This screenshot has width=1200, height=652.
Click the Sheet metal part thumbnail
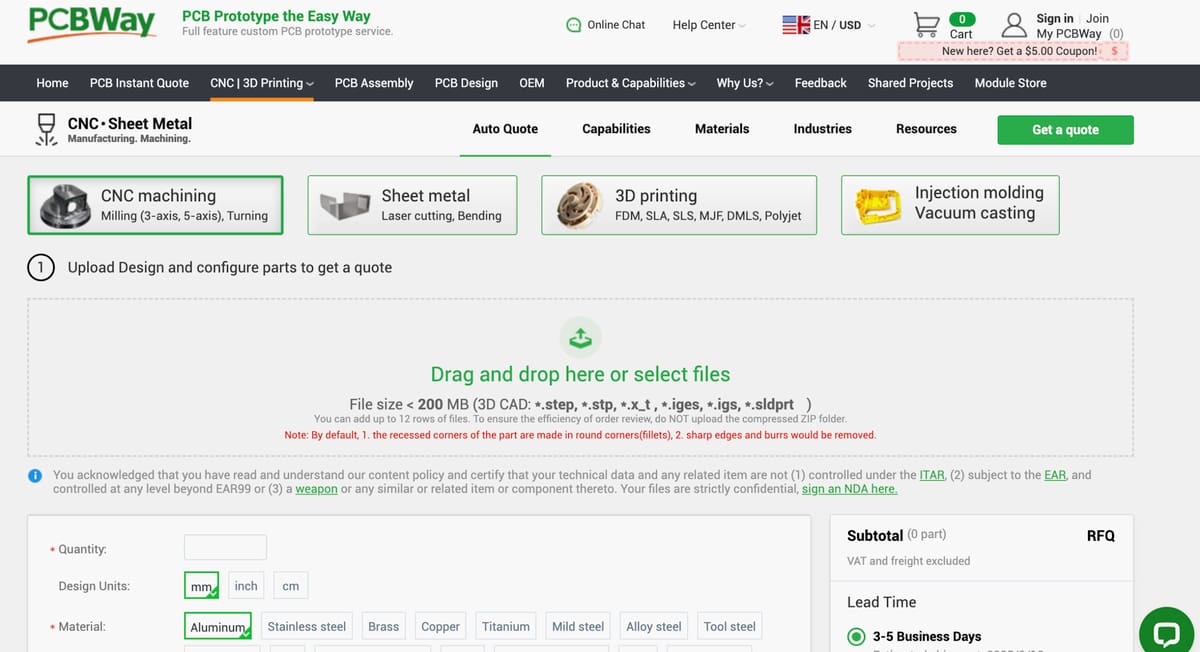[346, 206]
